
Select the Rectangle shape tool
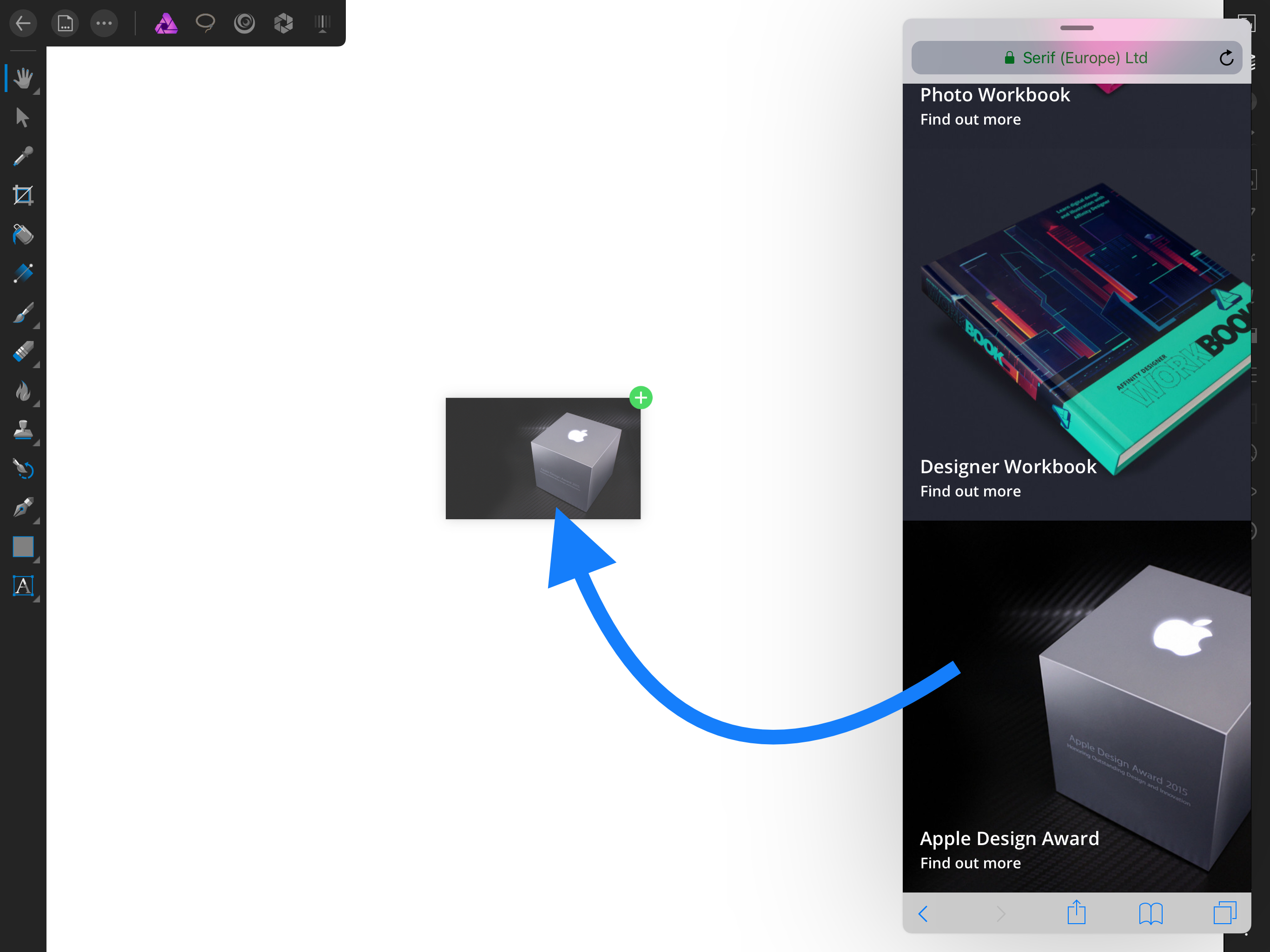click(x=23, y=547)
